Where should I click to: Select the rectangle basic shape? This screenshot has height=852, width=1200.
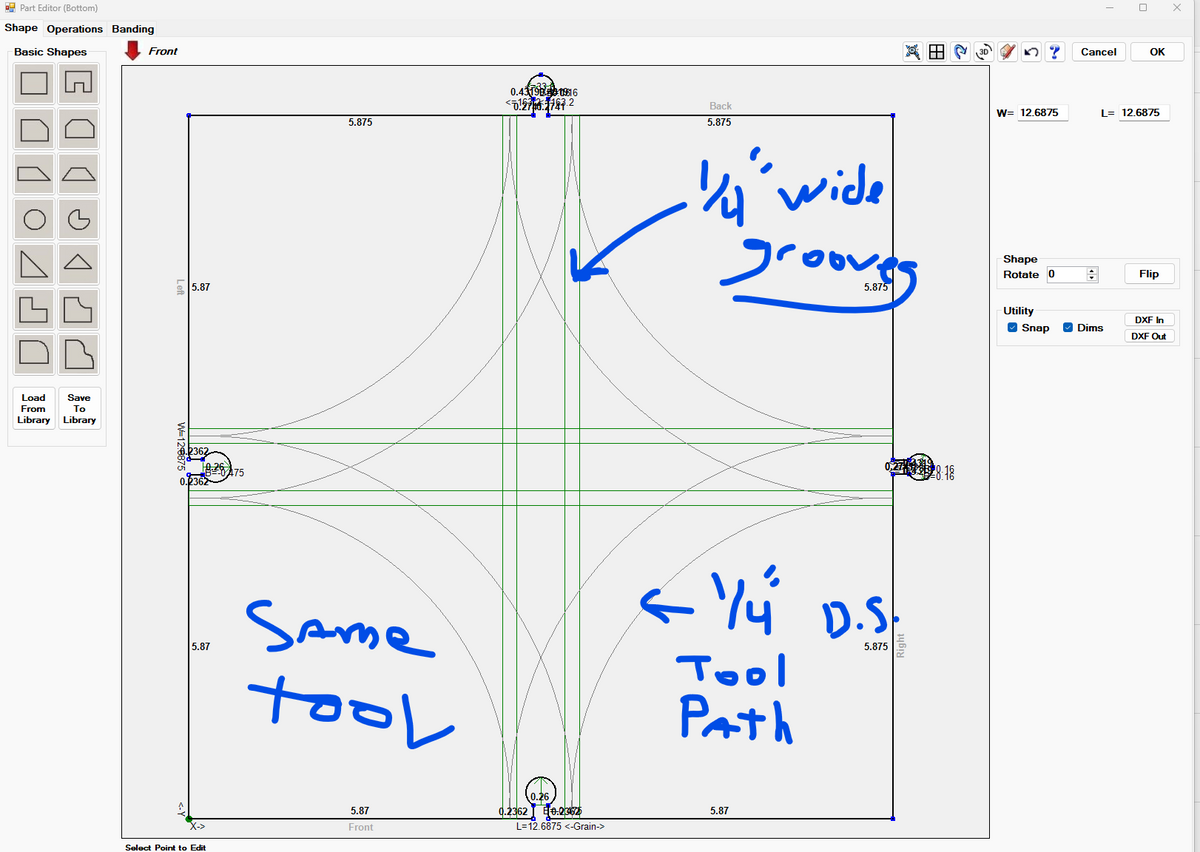34,83
